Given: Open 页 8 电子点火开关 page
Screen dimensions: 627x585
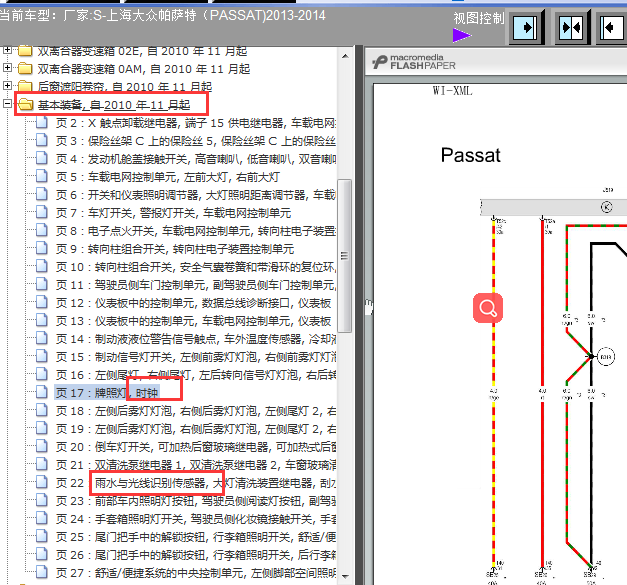Looking at the screenshot, I should (196, 231).
